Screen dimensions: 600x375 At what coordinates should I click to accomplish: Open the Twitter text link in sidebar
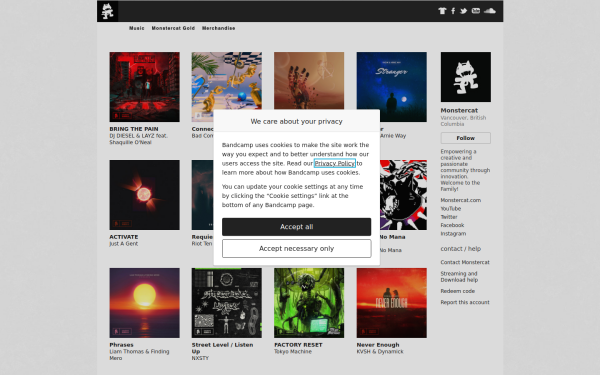(x=448, y=217)
